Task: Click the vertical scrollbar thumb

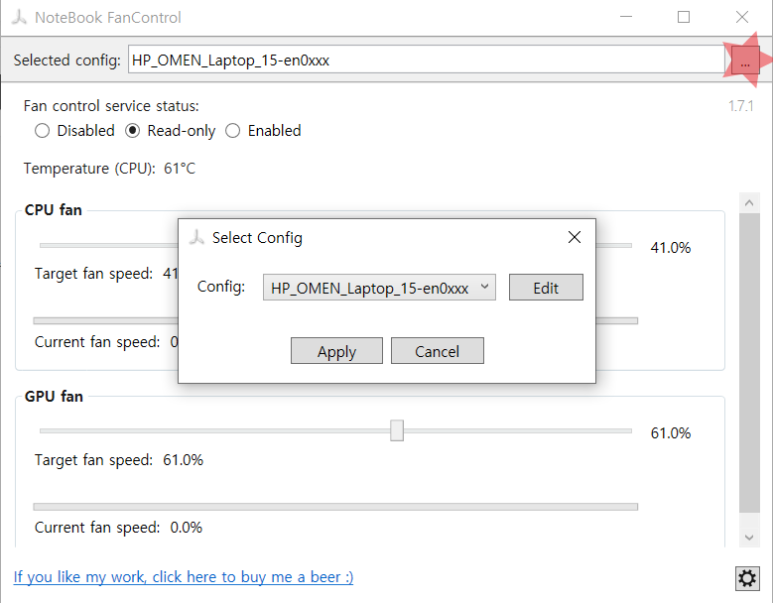Action: 749,363
